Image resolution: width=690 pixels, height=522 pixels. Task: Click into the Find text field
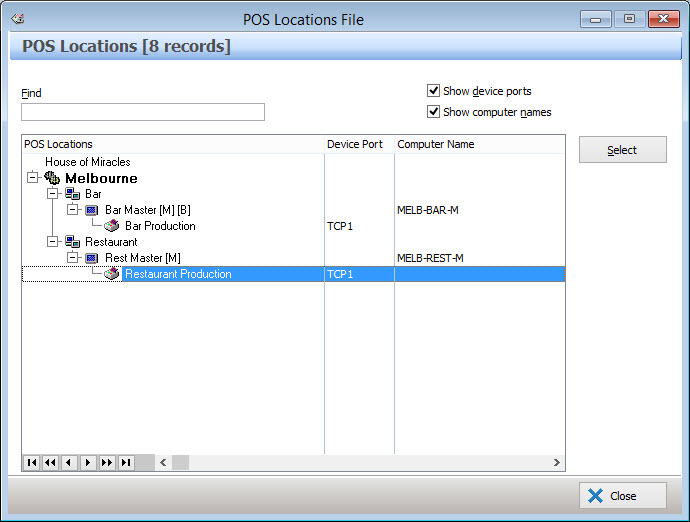143,112
